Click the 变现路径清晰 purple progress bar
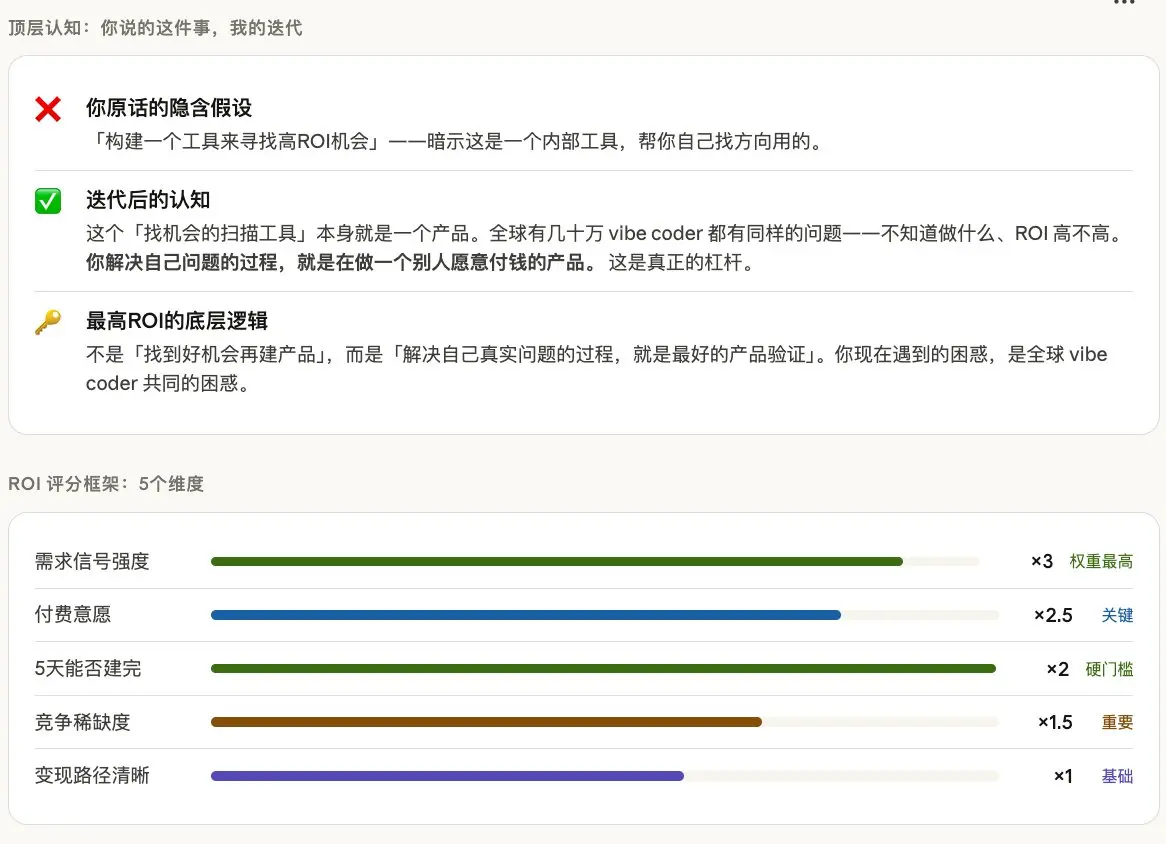1166x844 pixels. (605, 776)
